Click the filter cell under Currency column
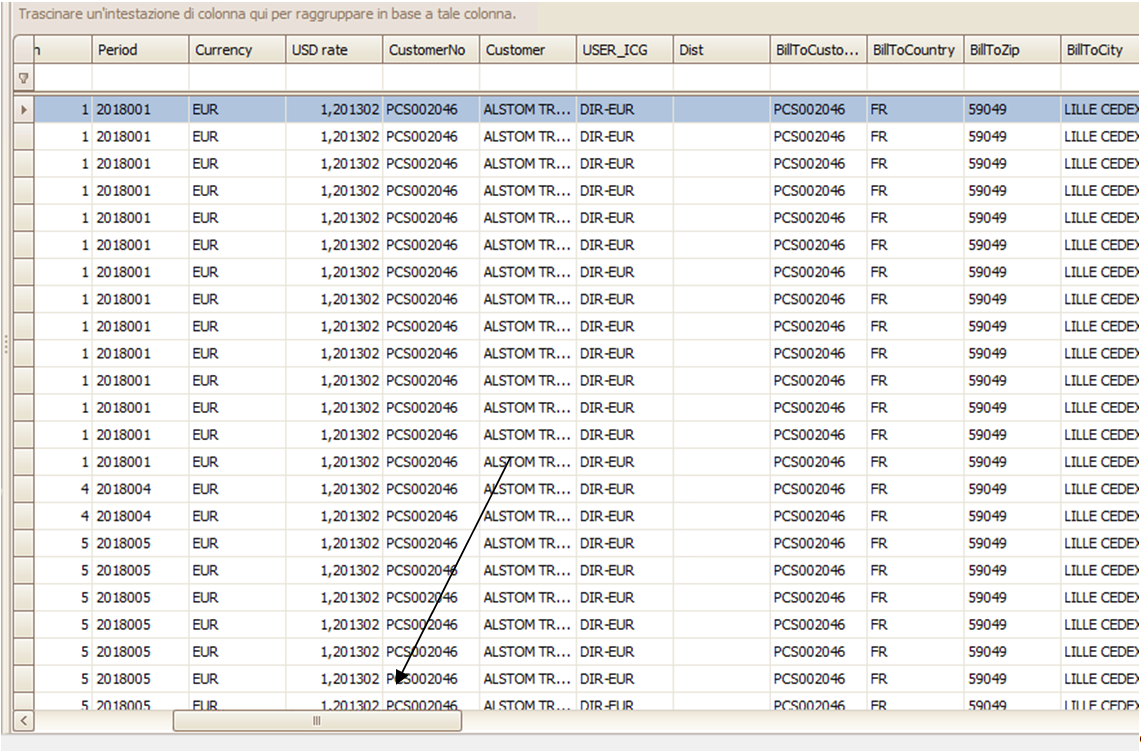The width and height of the screenshot is (1141, 755). 236,77
